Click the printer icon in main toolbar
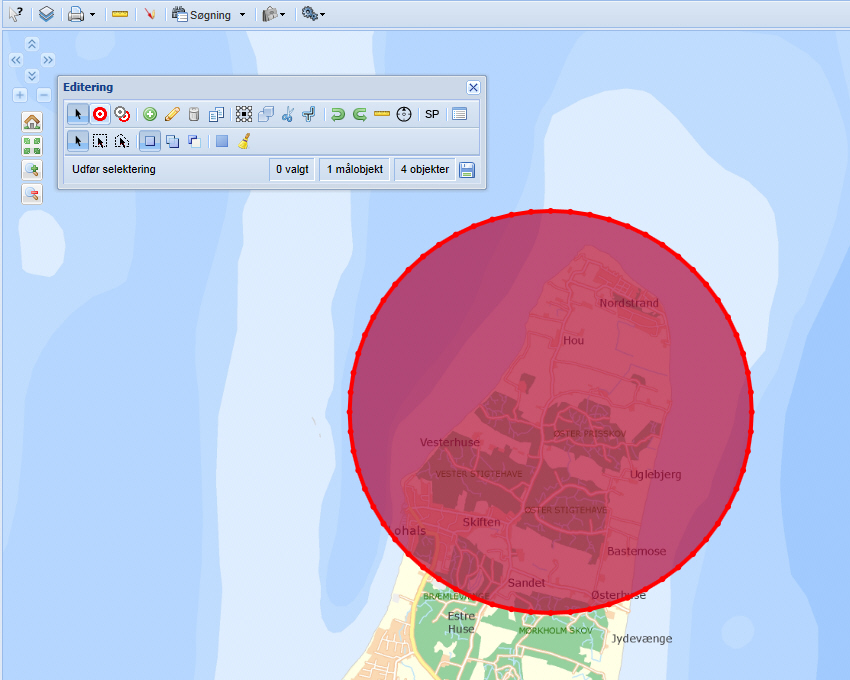 click(76, 14)
